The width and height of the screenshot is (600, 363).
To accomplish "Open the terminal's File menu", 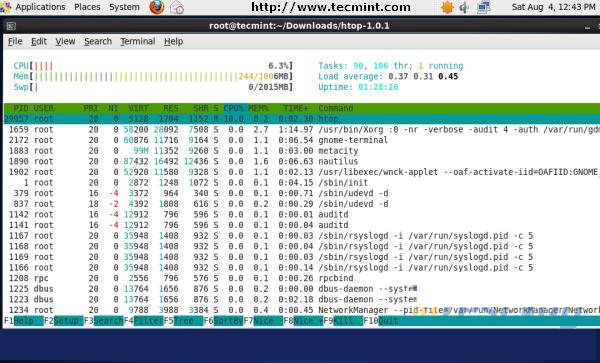I will pos(15,41).
